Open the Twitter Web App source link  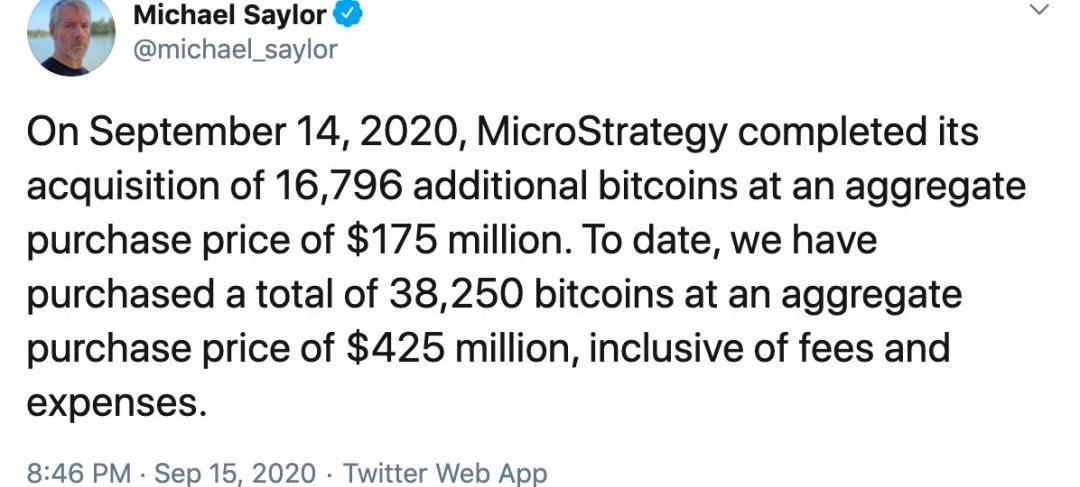pyautogui.click(x=445, y=474)
